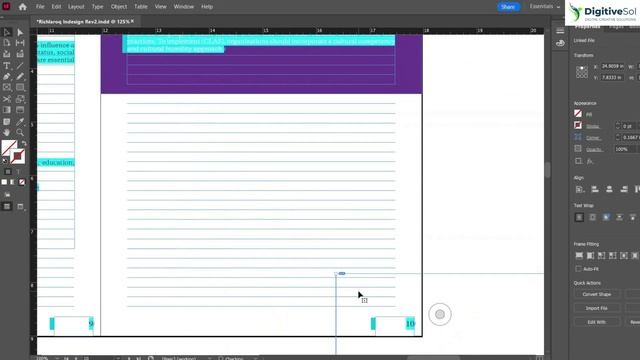Select the Eyedropper tool
Image resolution: width=640 pixels, height=360 pixels.
tap(20, 122)
